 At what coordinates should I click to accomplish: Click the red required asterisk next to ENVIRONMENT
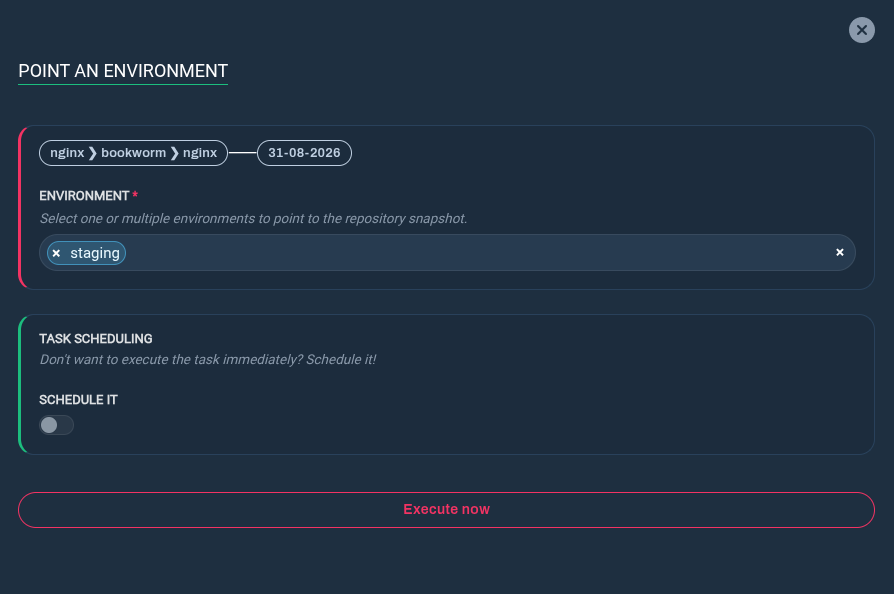pos(135,195)
